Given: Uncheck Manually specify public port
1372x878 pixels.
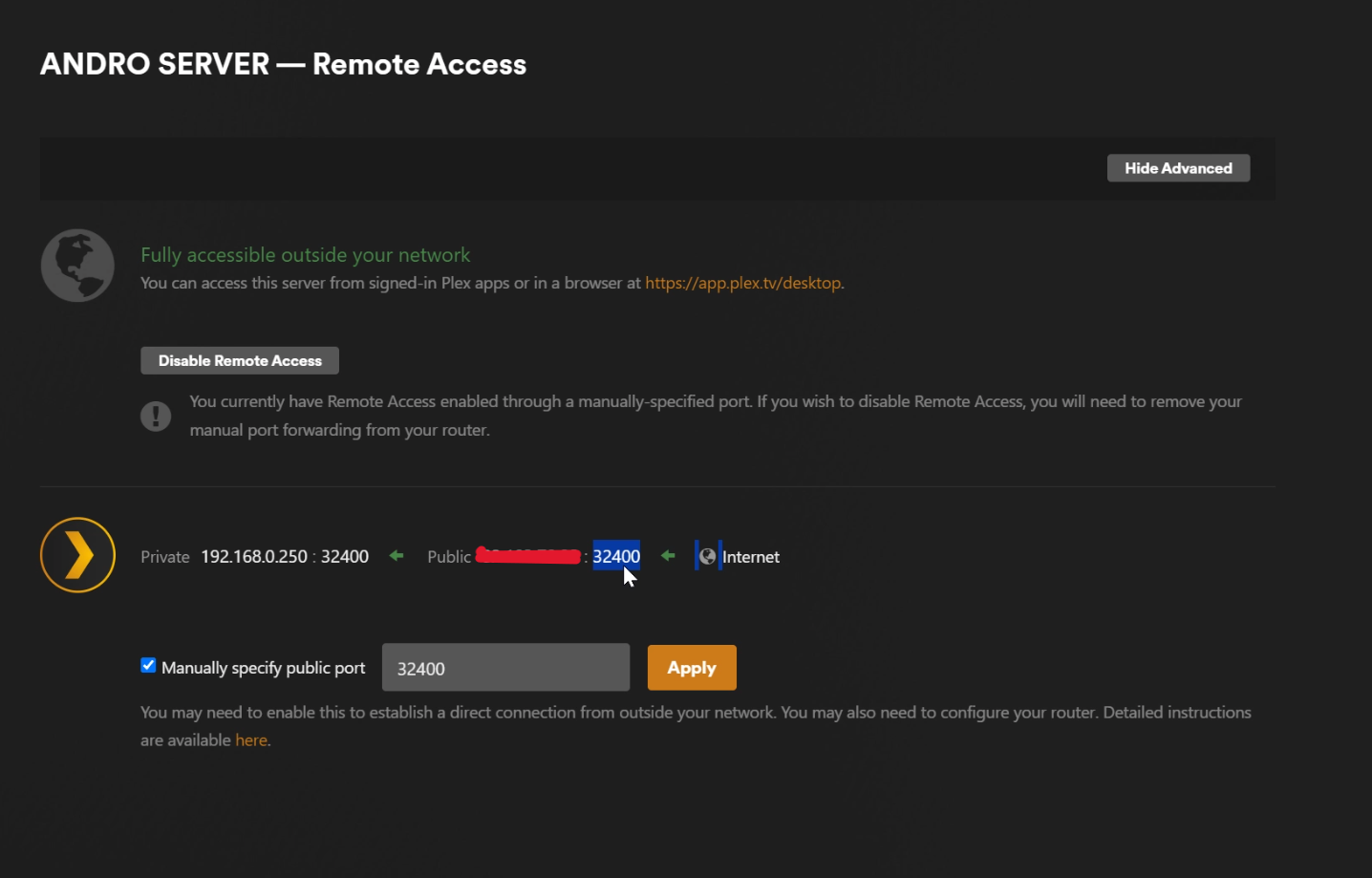Looking at the screenshot, I should click(148, 665).
